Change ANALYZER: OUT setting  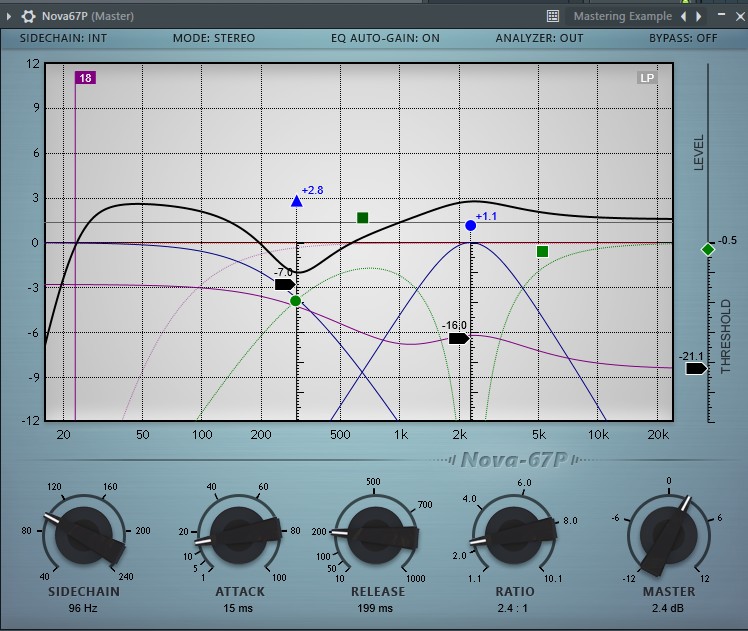539,38
